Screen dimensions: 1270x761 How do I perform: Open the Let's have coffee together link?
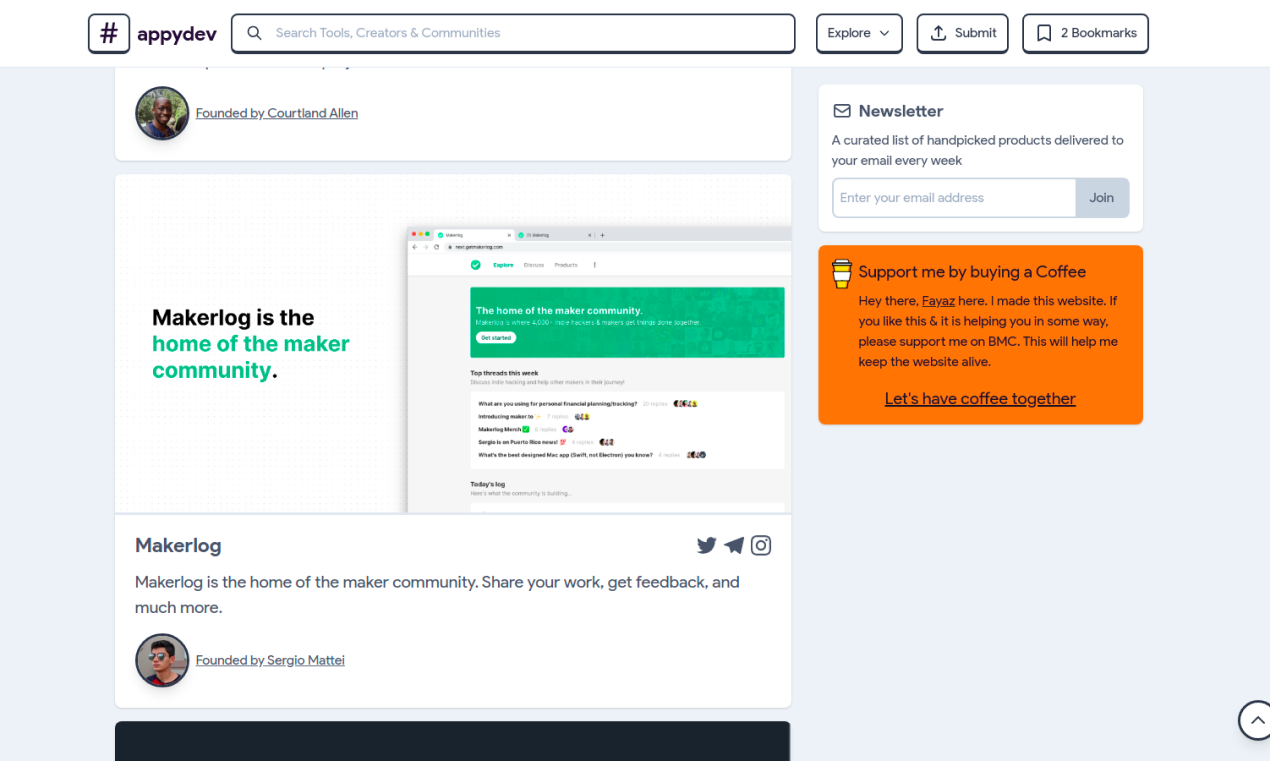979,398
